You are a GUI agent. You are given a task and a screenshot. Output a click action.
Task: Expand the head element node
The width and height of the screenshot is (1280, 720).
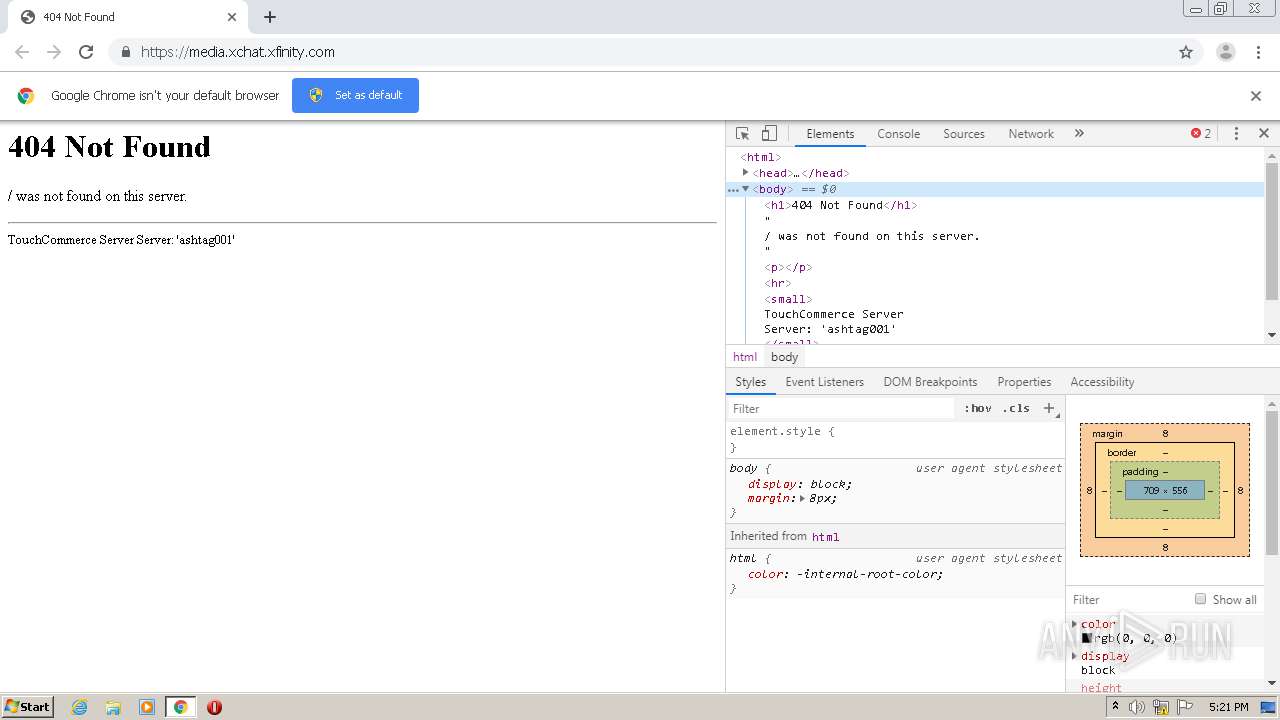click(746, 173)
